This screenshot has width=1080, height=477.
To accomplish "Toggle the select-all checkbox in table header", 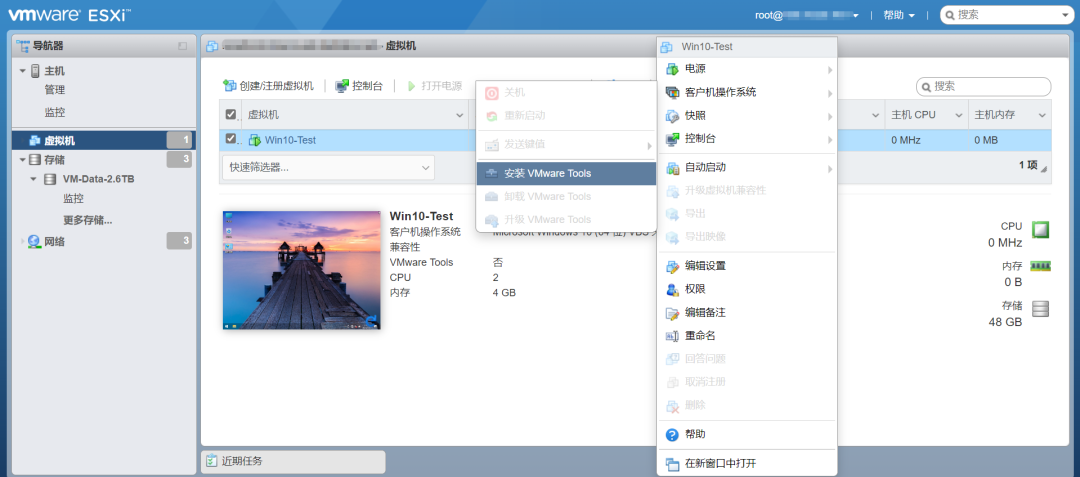I will pos(231,114).
